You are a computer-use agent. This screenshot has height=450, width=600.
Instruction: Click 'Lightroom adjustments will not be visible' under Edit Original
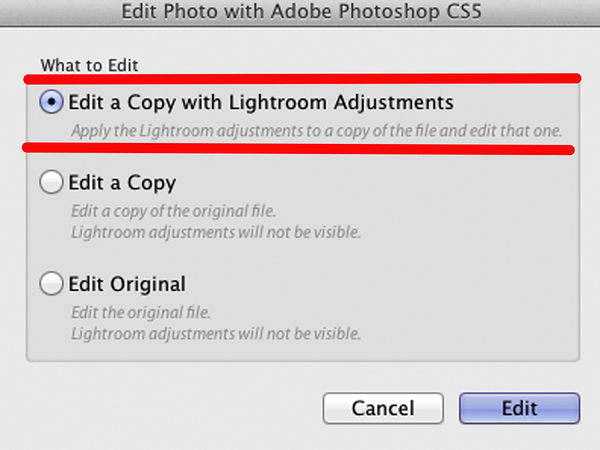pos(216,334)
